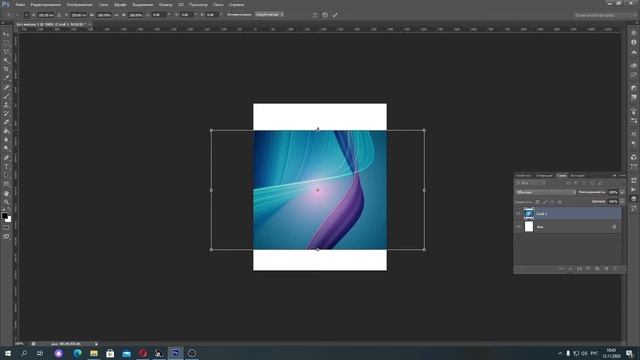Viewport: 640px width, 360px height.
Task: Toggle lock all on layer
Action: (x=560, y=202)
